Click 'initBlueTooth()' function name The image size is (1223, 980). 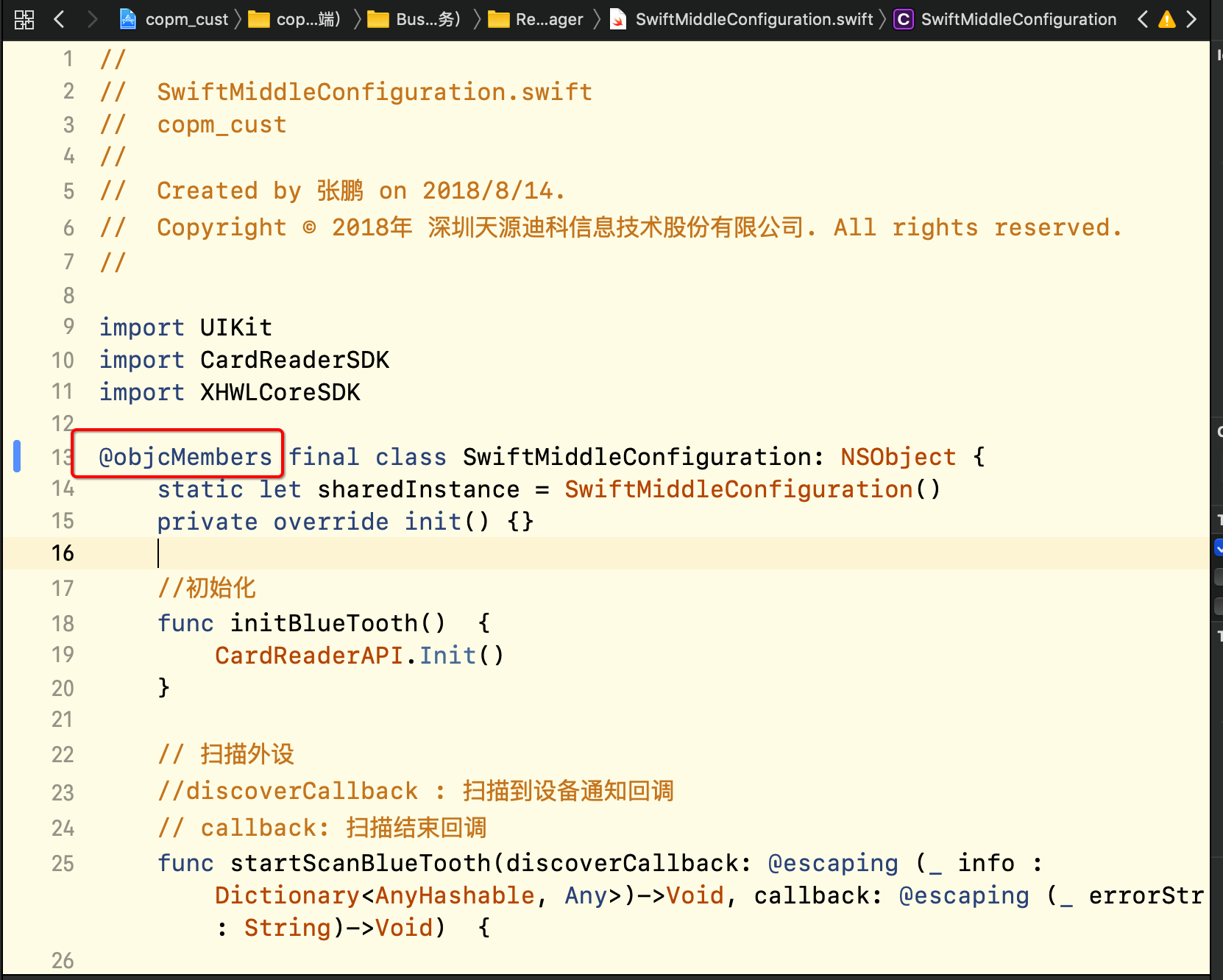tap(338, 623)
